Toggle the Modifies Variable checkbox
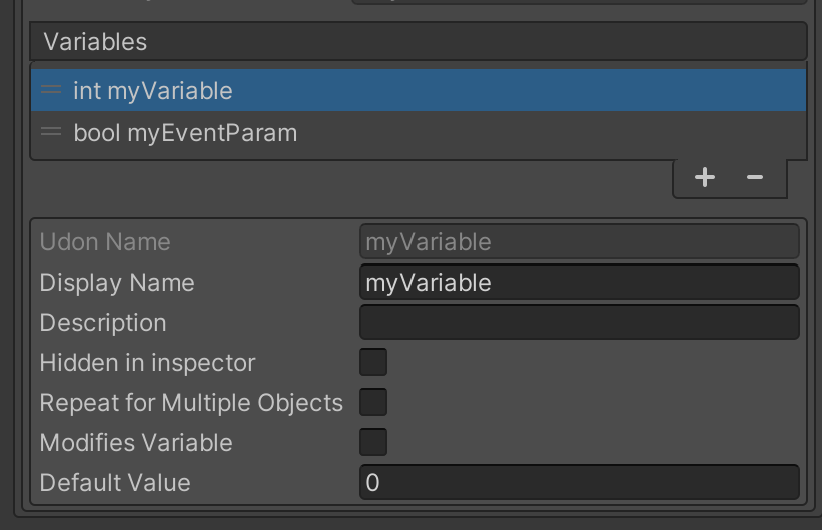Screen dimensions: 822x530 pos(373,442)
